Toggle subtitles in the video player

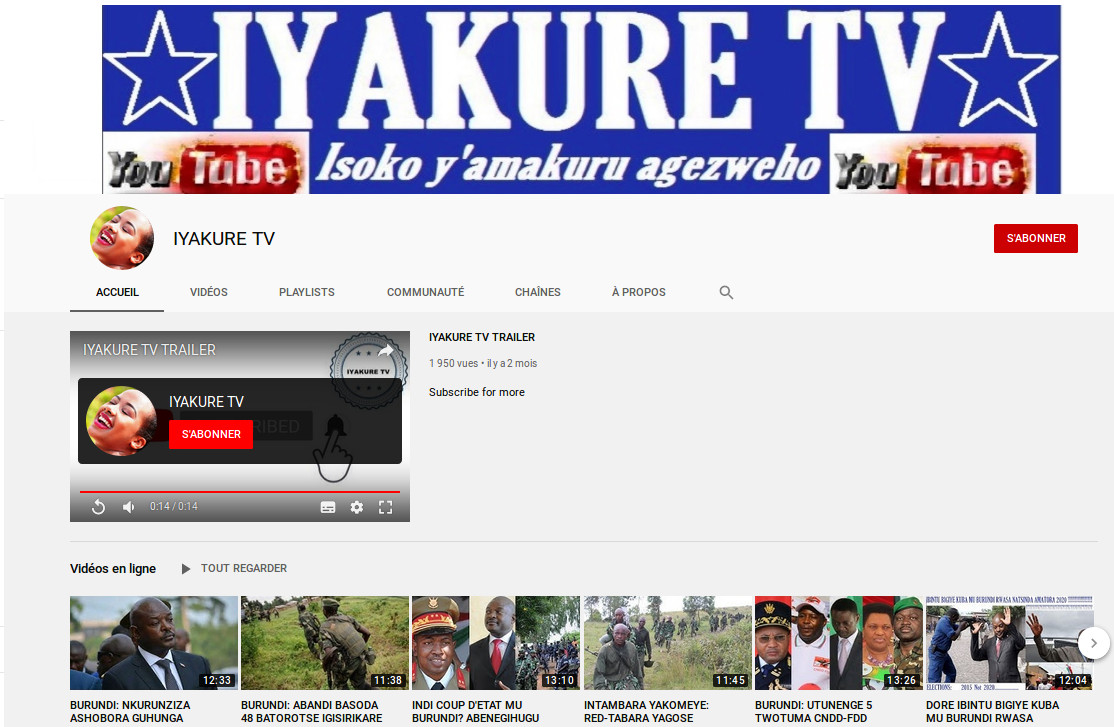point(328,507)
